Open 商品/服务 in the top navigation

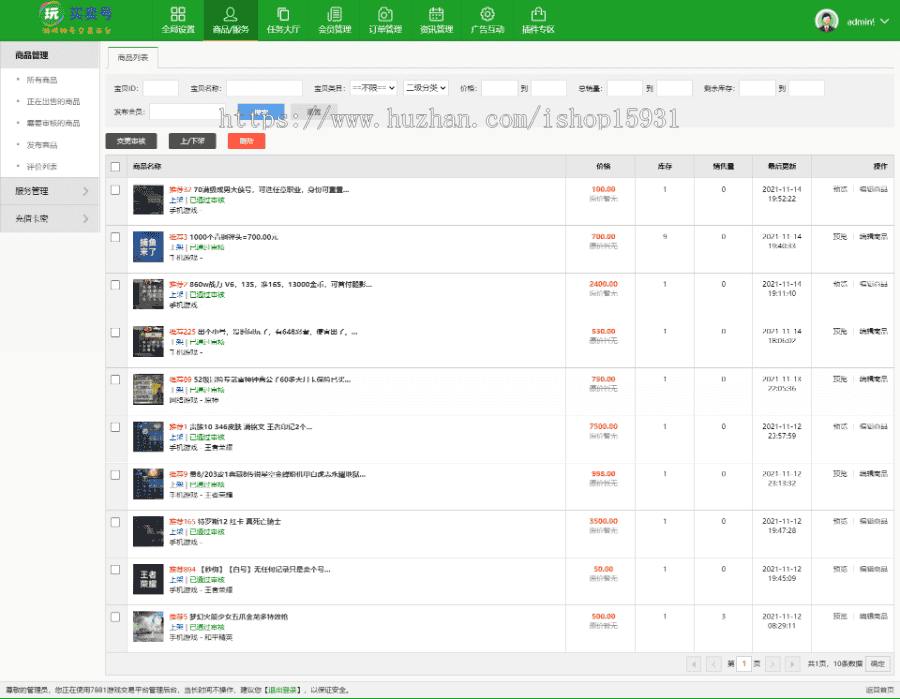coord(231,20)
